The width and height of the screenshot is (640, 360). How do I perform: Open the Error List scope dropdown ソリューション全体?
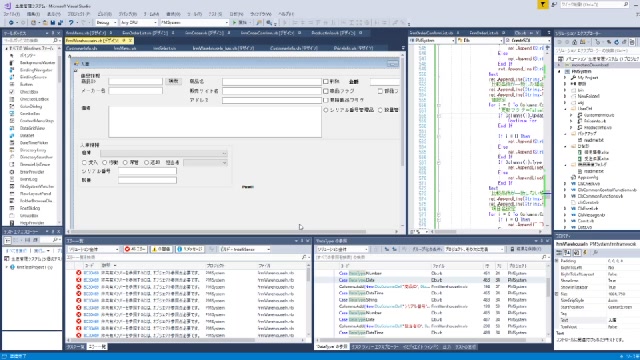coord(93,249)
